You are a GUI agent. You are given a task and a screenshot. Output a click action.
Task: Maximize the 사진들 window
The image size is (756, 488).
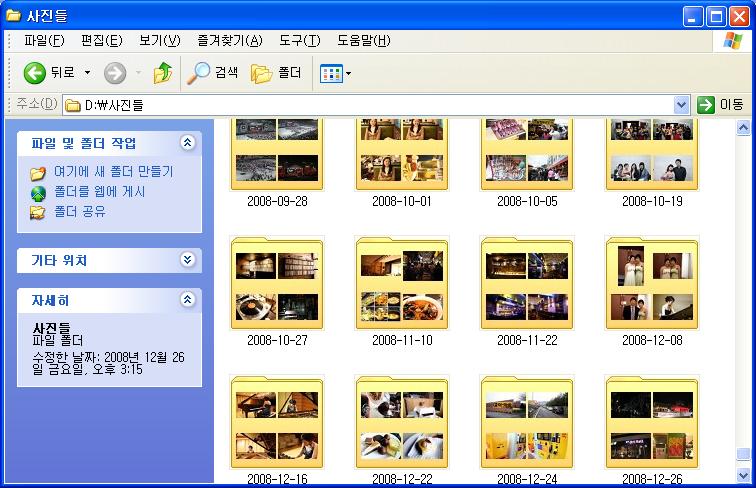click(716, 17)
